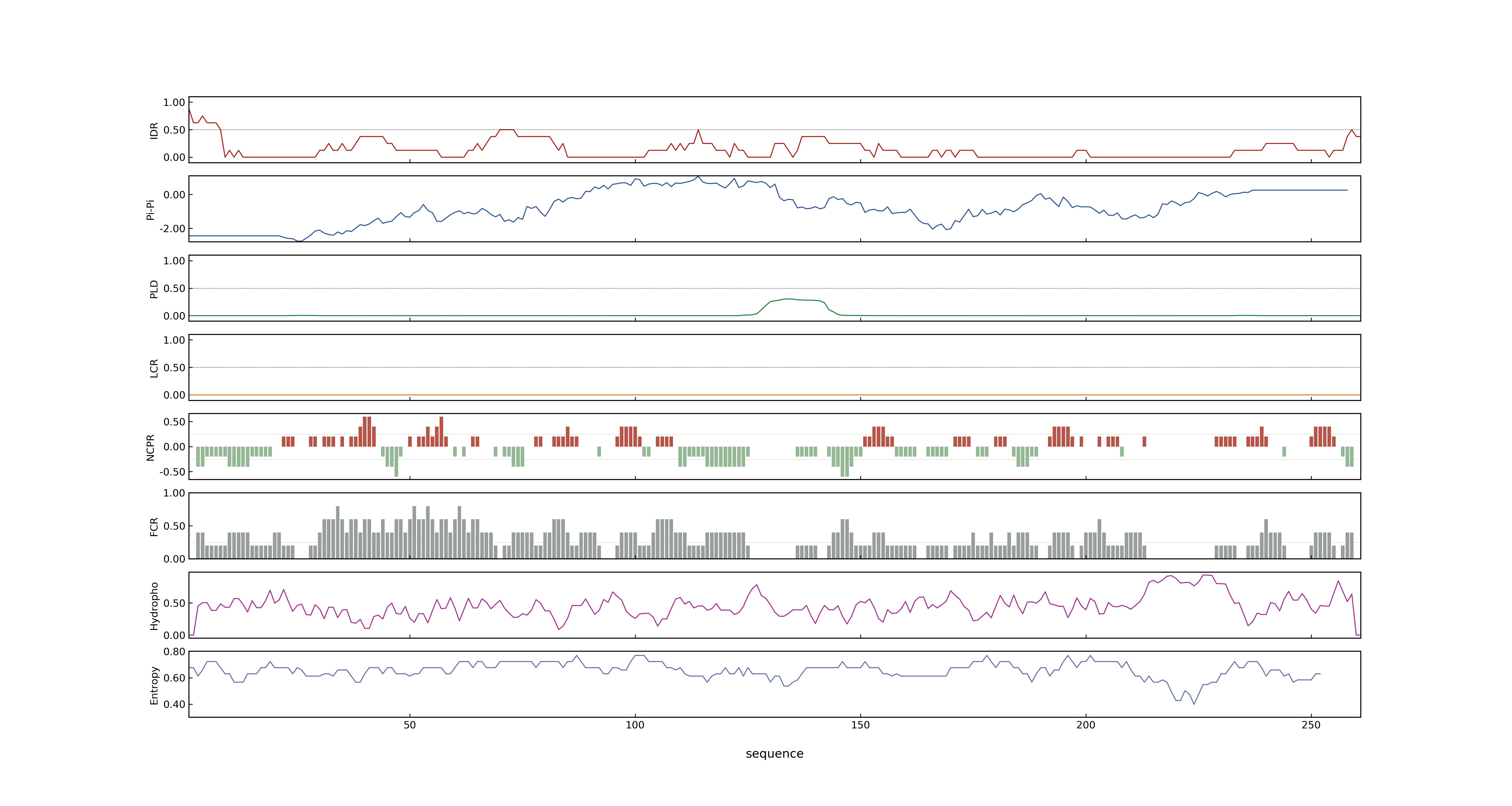Click the 0.00 tick on NCPR axis
This screenshot has height=806, width=1512.
174,447
